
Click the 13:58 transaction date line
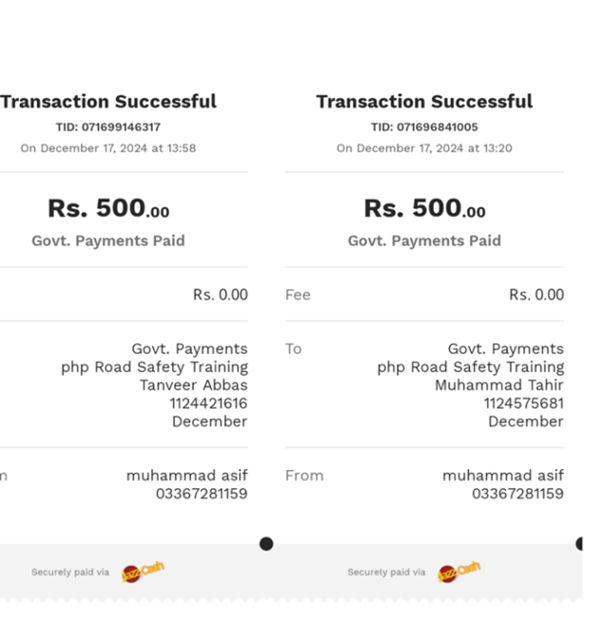[x=108, y=148]
